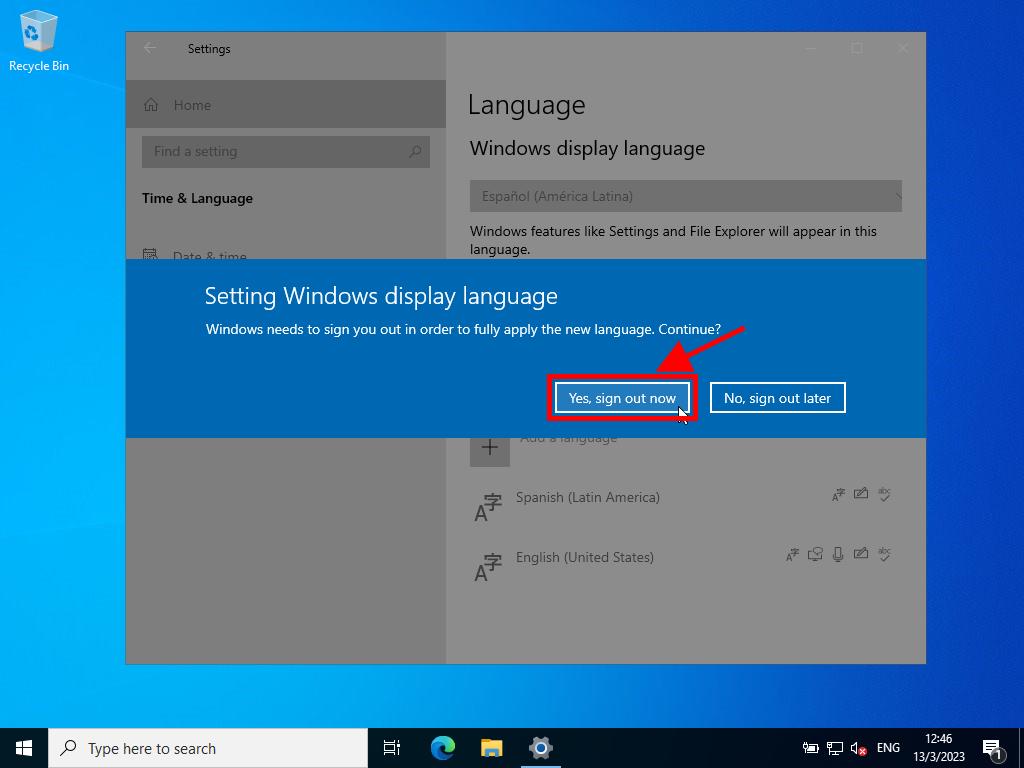
Task: Click the taskbar 'Type here to search' box
Action: coord(208,748)
